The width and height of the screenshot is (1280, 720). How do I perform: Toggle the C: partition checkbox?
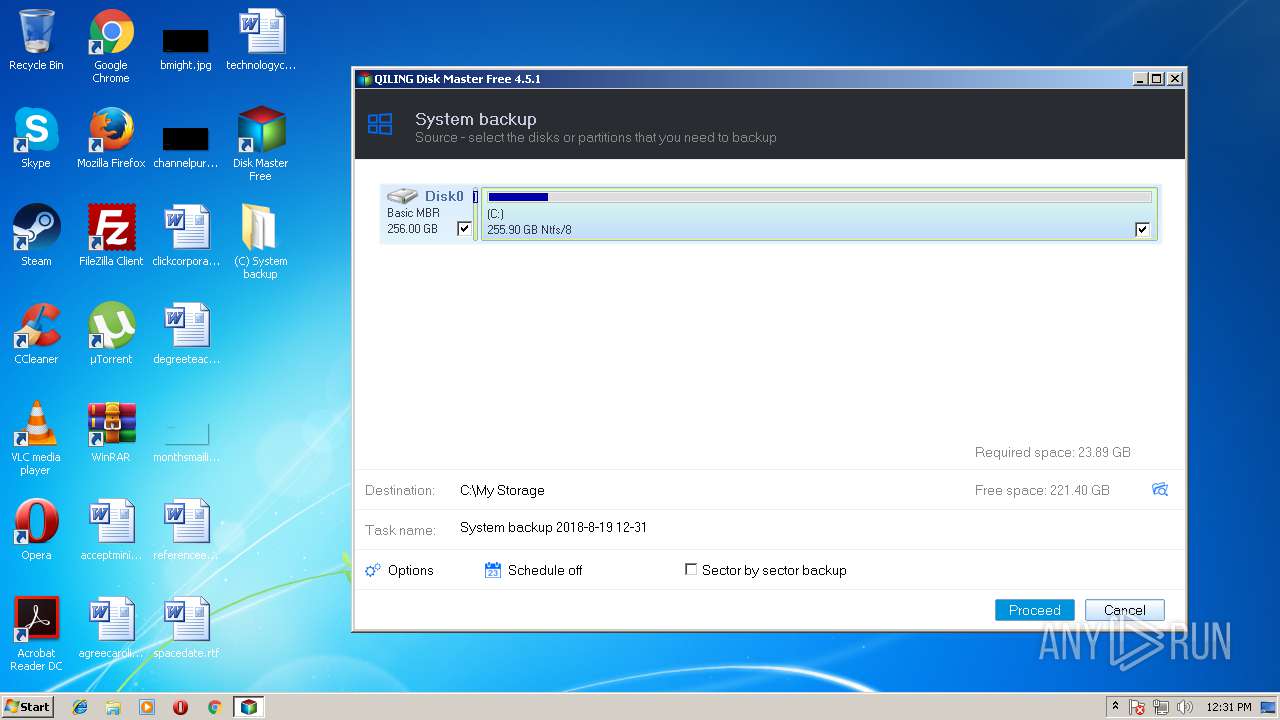click(x=1142, y=230)
